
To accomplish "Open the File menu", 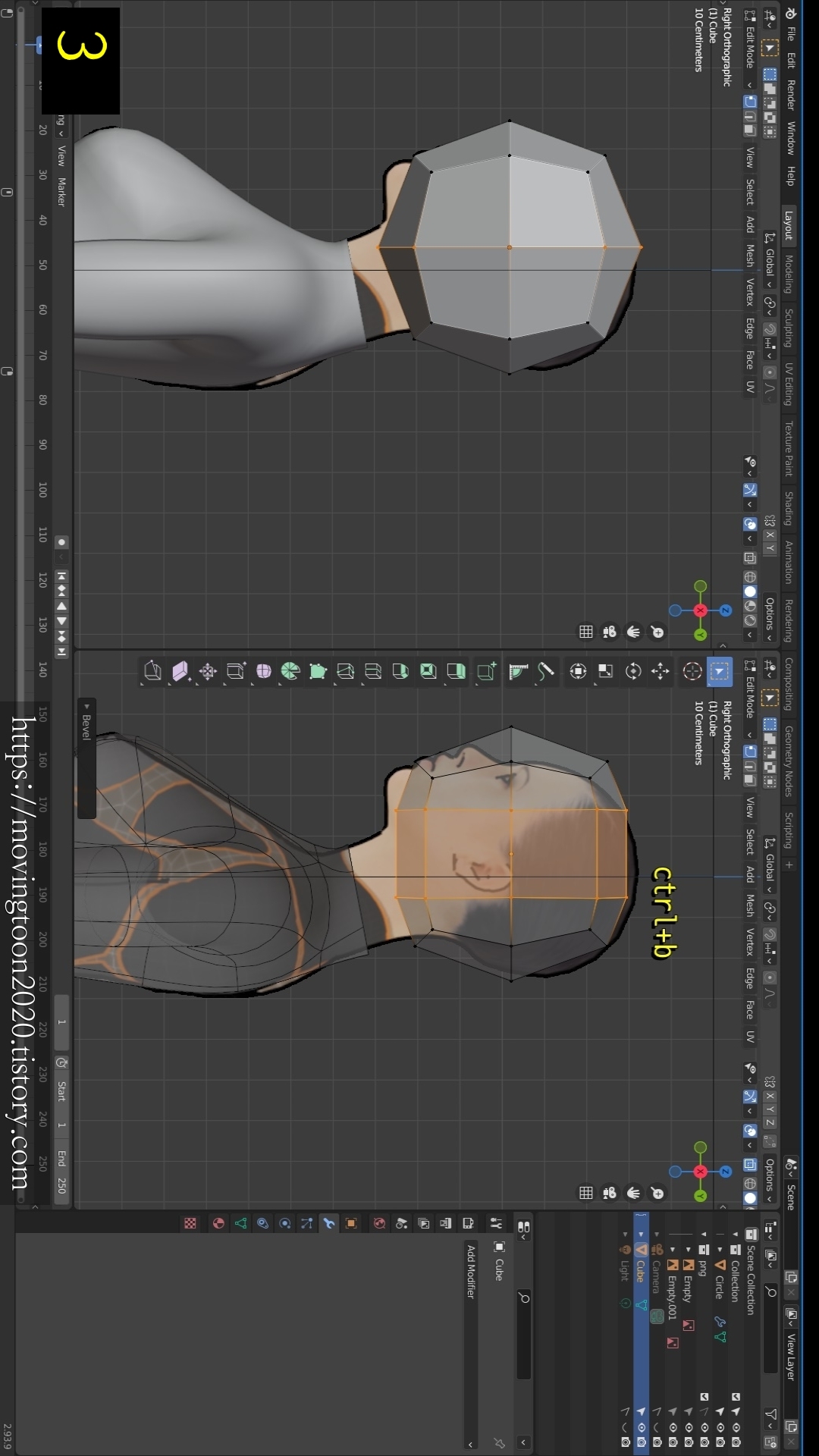I will 790,34.
